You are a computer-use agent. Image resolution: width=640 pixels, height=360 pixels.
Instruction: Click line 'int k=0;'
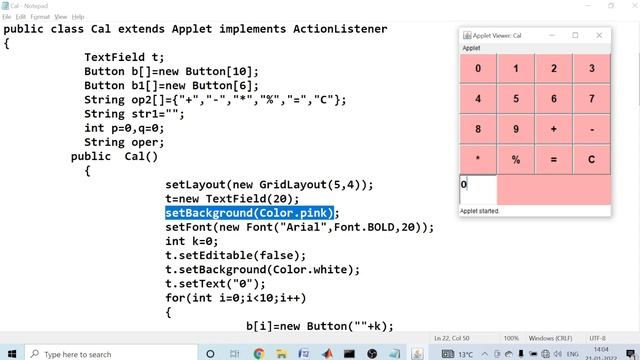[191, 241]
